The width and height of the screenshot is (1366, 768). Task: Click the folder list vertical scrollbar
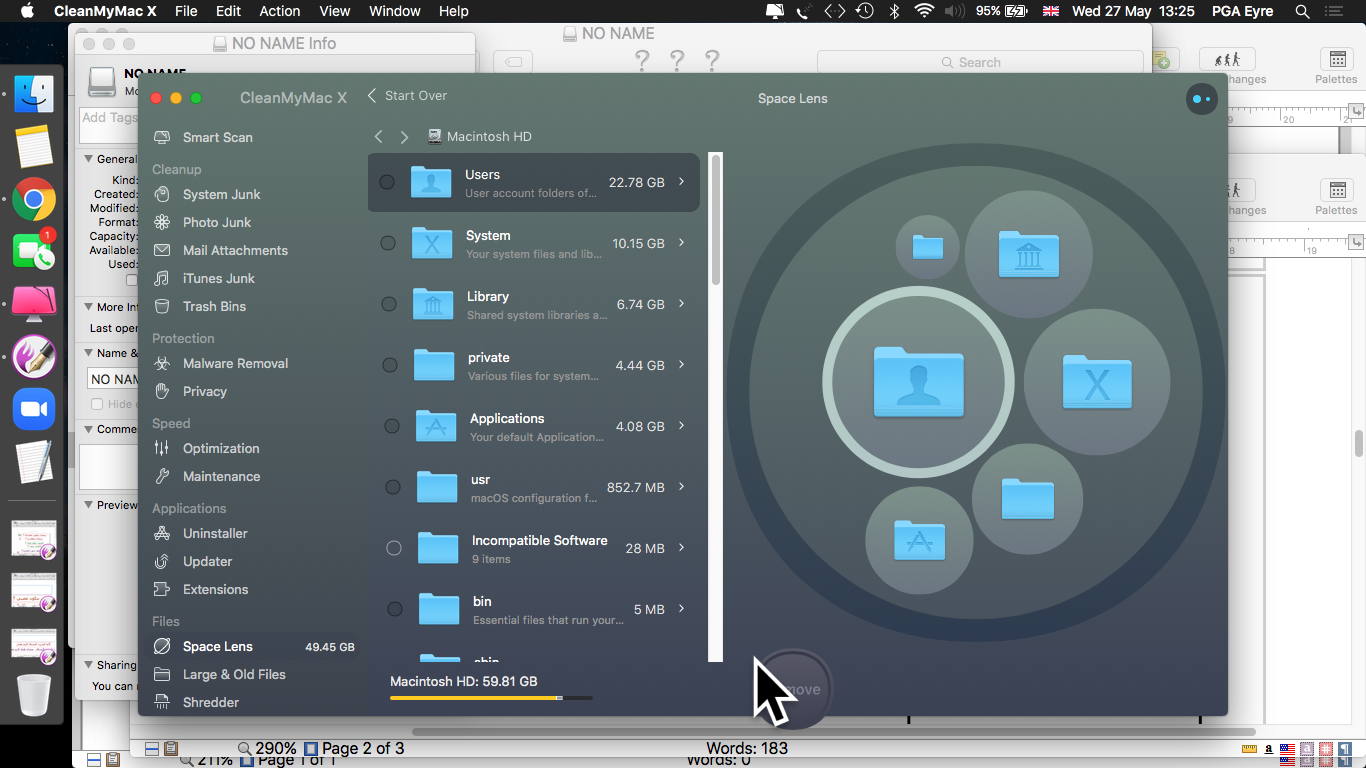716,218
